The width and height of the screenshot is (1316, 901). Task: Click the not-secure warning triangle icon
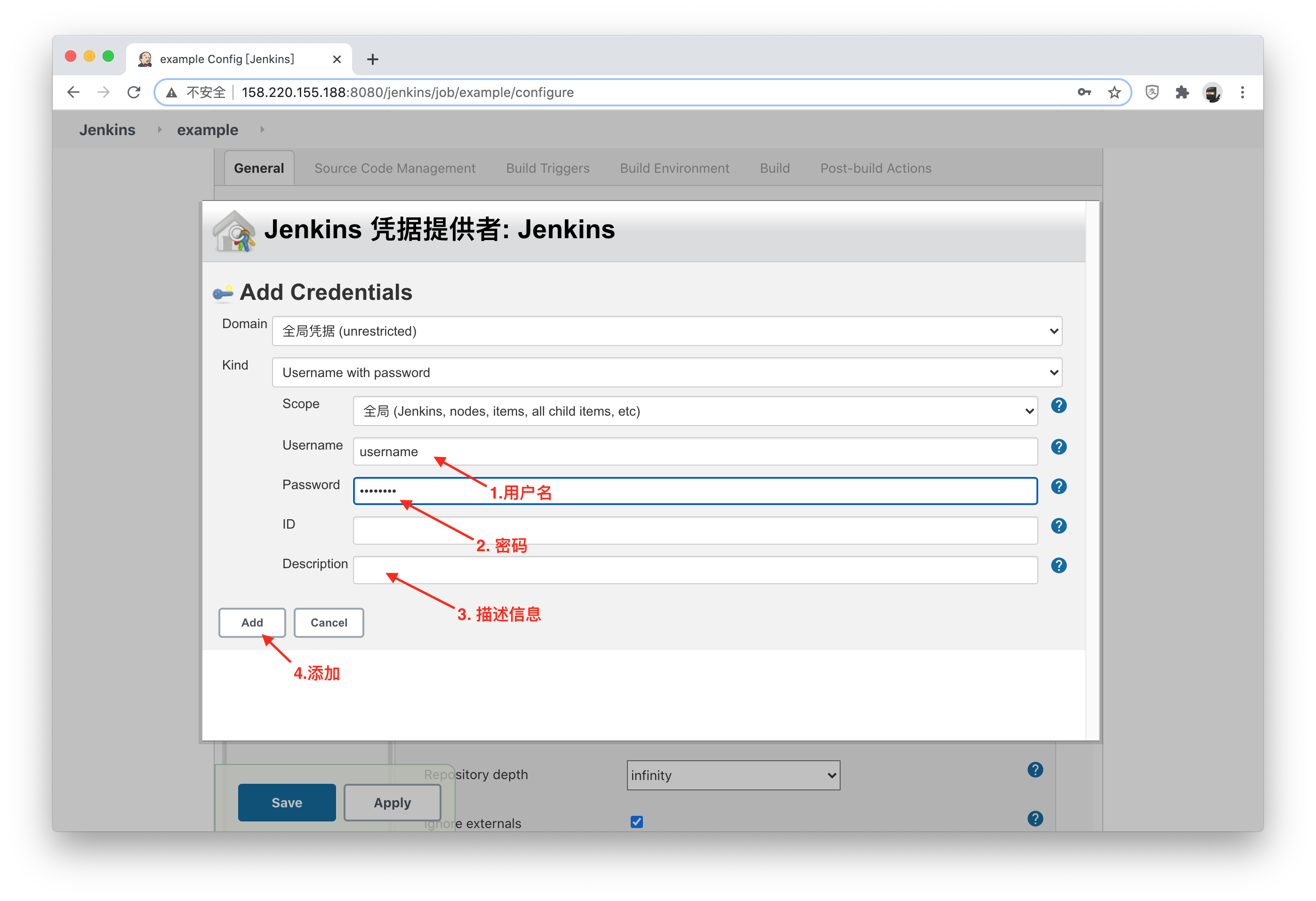(171, 92)
